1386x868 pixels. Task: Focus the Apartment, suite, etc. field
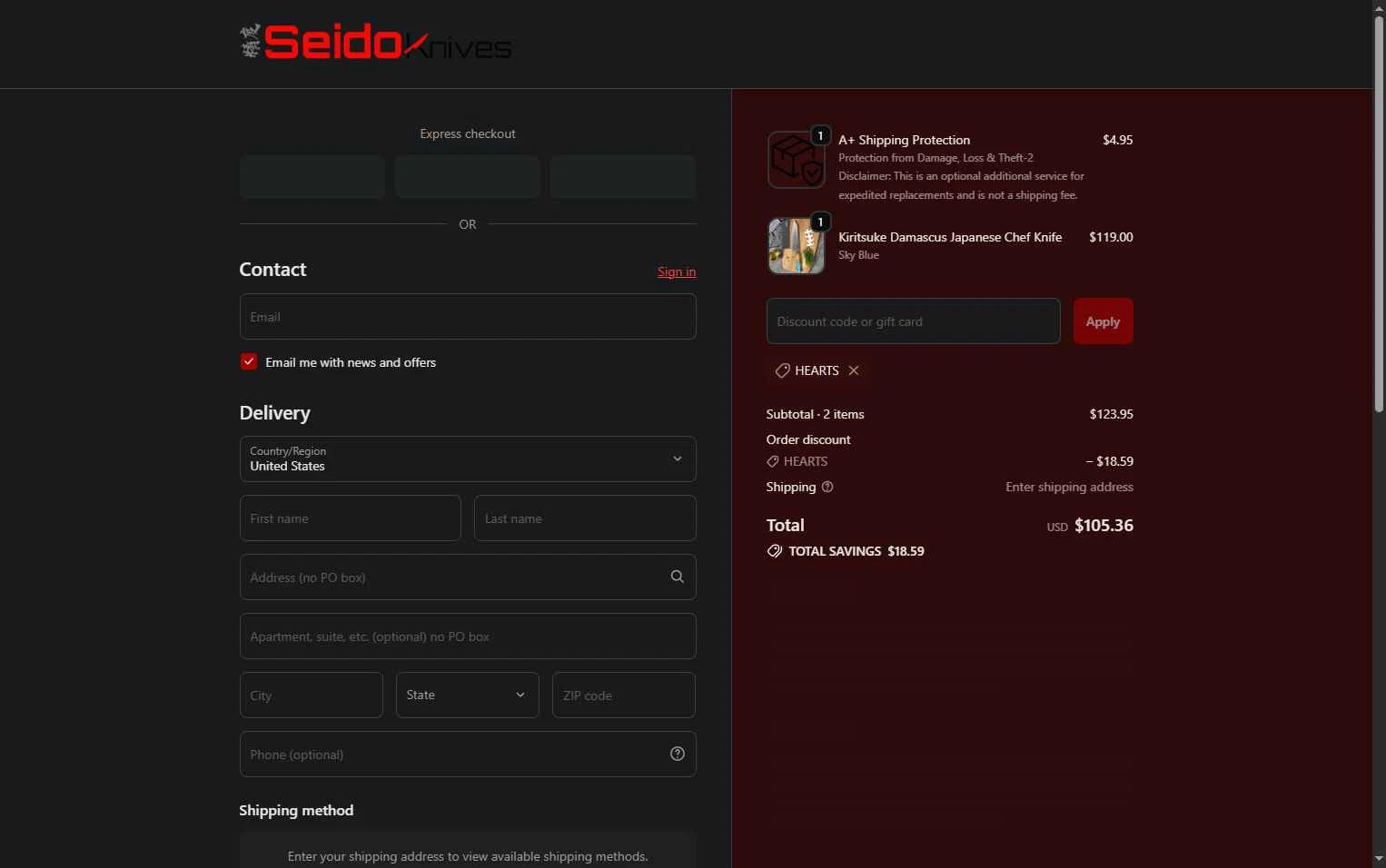pos(468,636)
